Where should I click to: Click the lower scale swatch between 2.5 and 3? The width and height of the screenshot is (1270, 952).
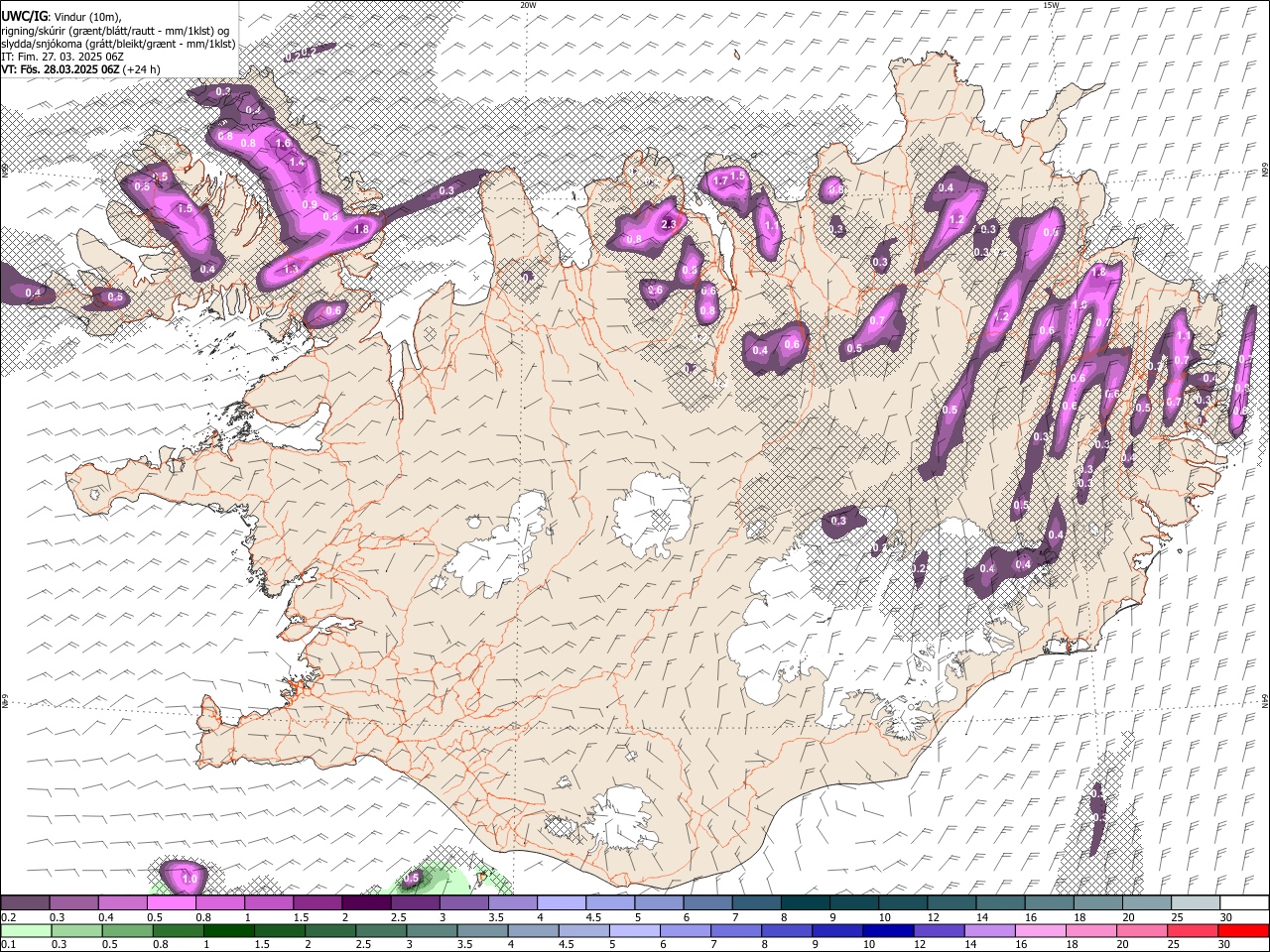tap(381, 931)
